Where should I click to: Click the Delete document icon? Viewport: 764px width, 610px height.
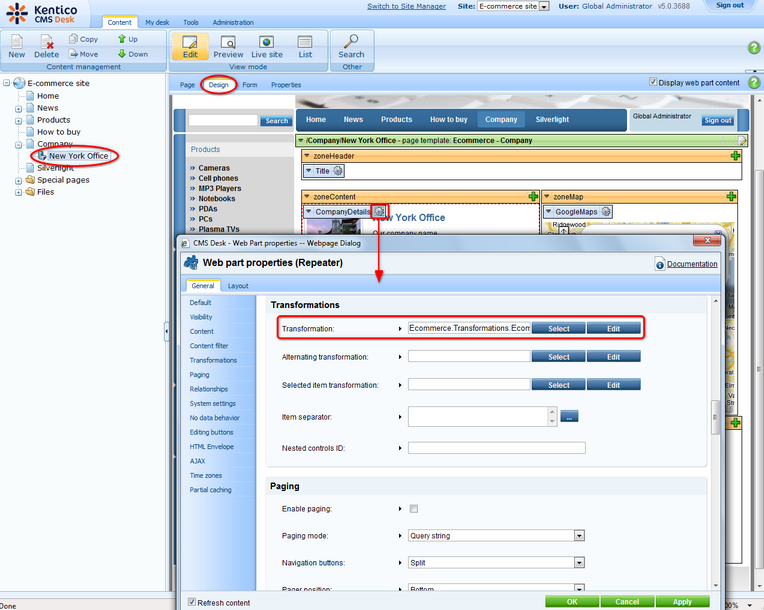(x=46, y=42)
